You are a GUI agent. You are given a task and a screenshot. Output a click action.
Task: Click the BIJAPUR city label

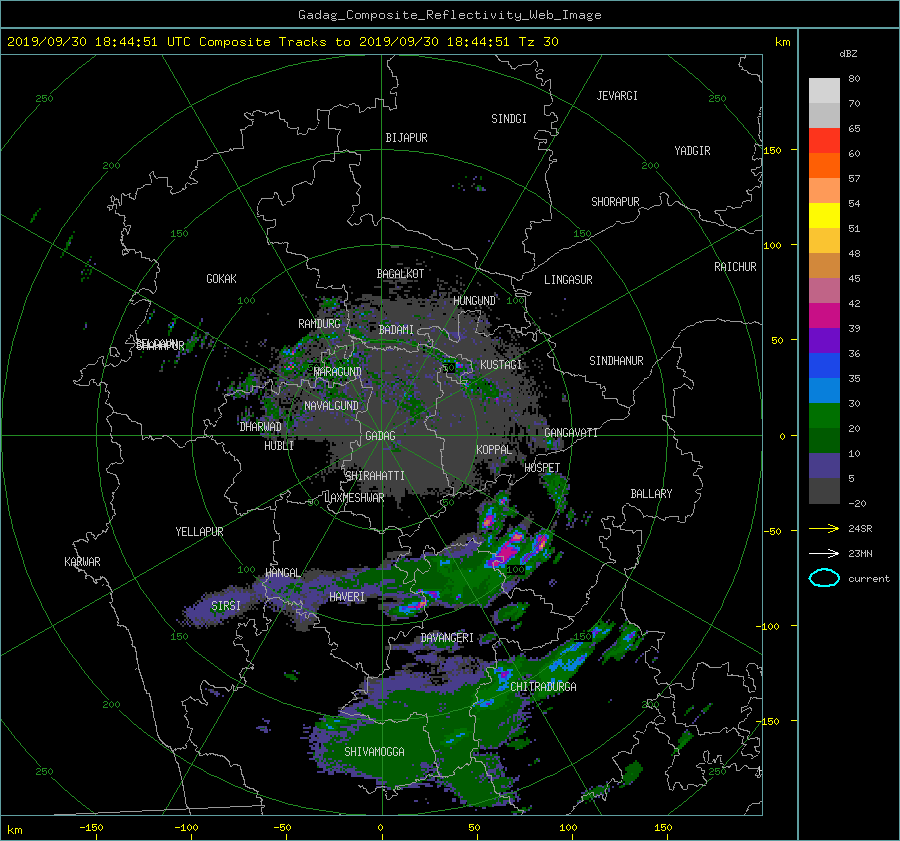pos(406,138)
